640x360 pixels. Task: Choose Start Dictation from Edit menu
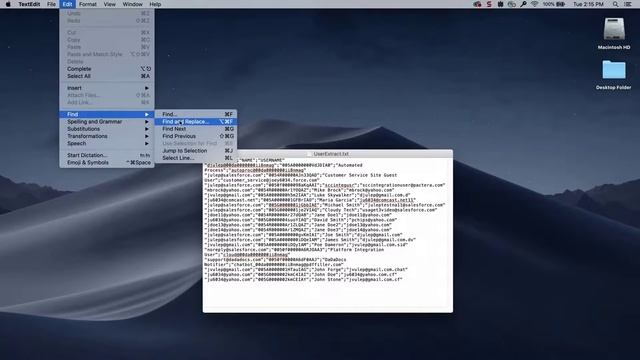107,156
